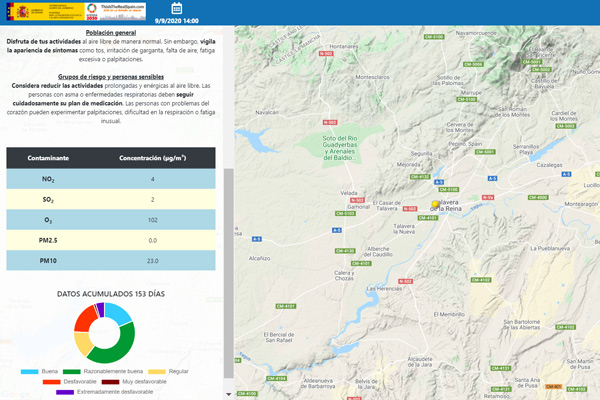
Task: Toggle the Desfavorable legend entry
Action: [x=70, y=382]
